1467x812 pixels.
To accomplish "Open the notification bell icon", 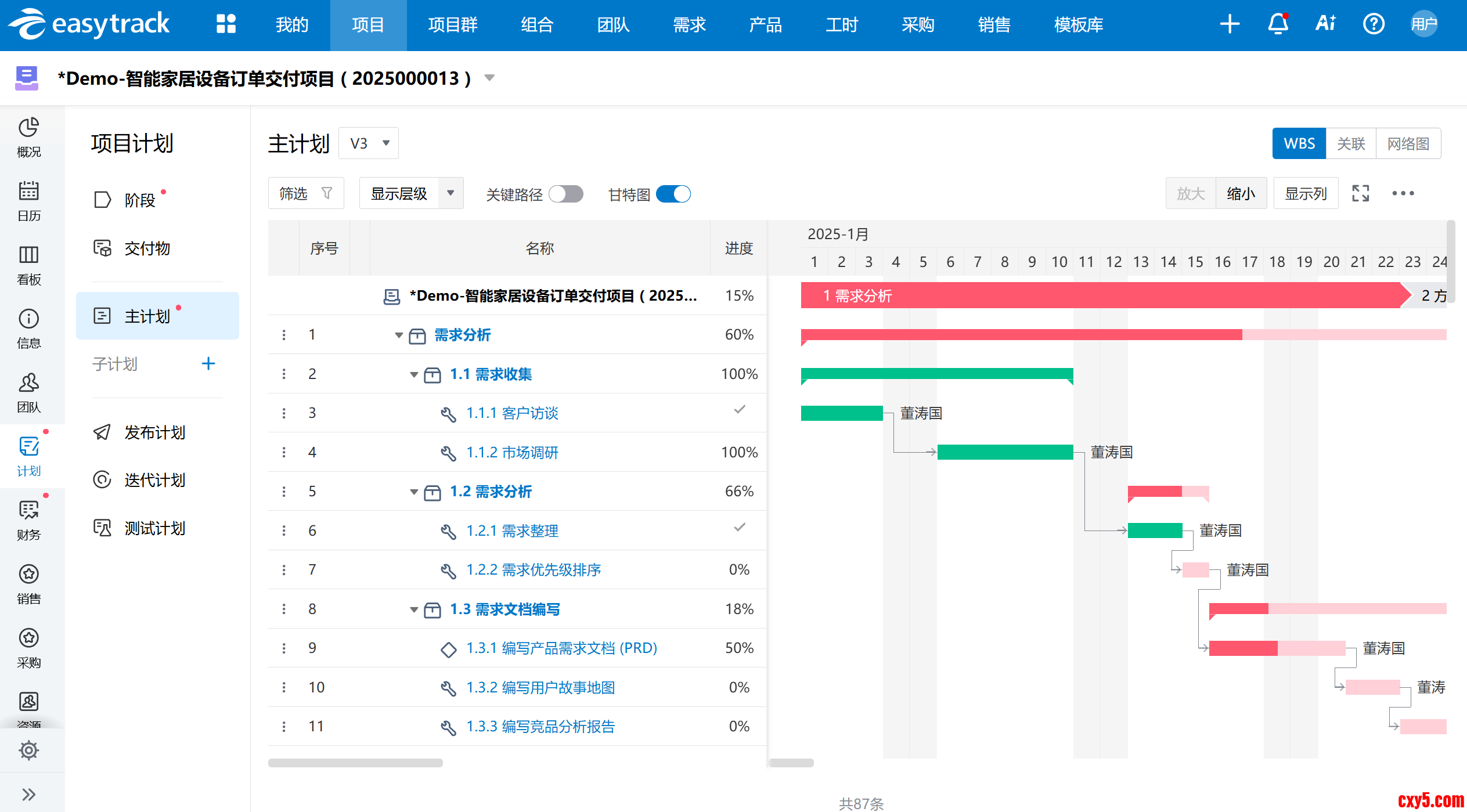I will 1277,24.
